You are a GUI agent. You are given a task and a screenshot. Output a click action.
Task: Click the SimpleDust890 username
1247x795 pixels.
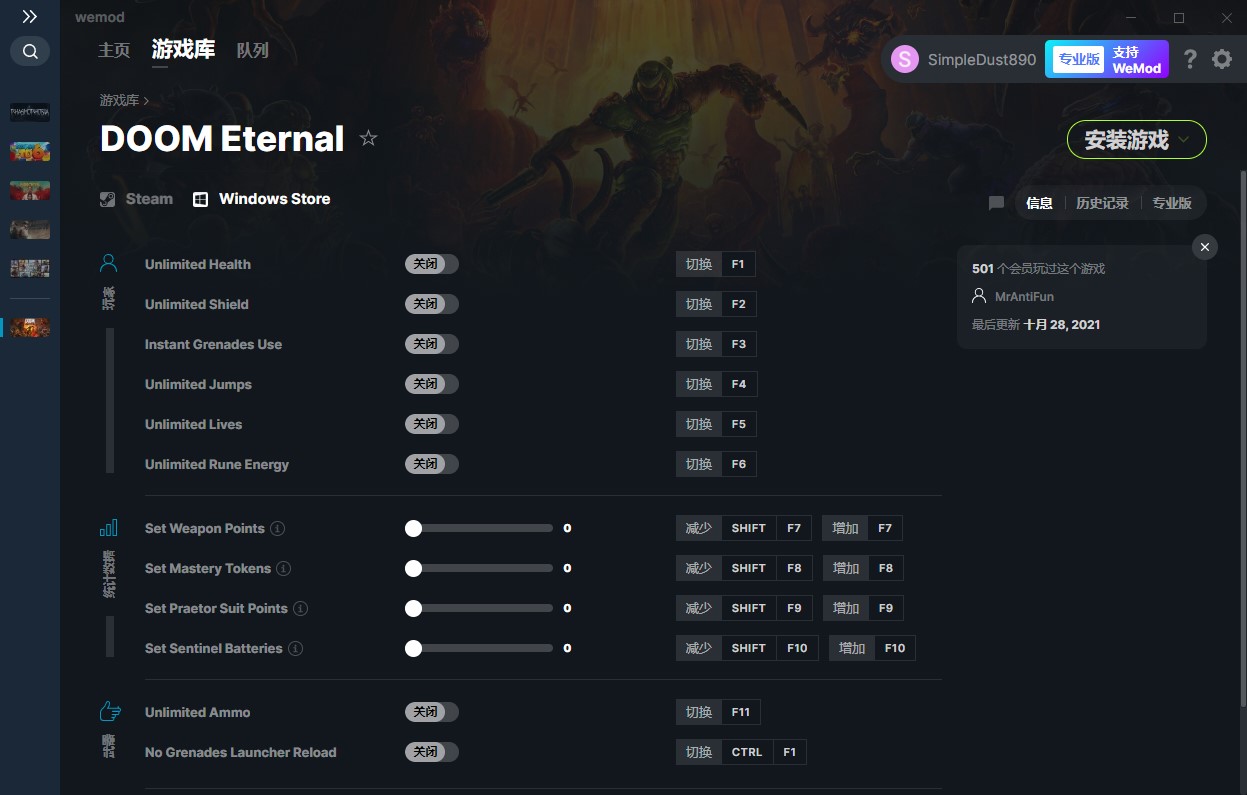tap(982, 59)
